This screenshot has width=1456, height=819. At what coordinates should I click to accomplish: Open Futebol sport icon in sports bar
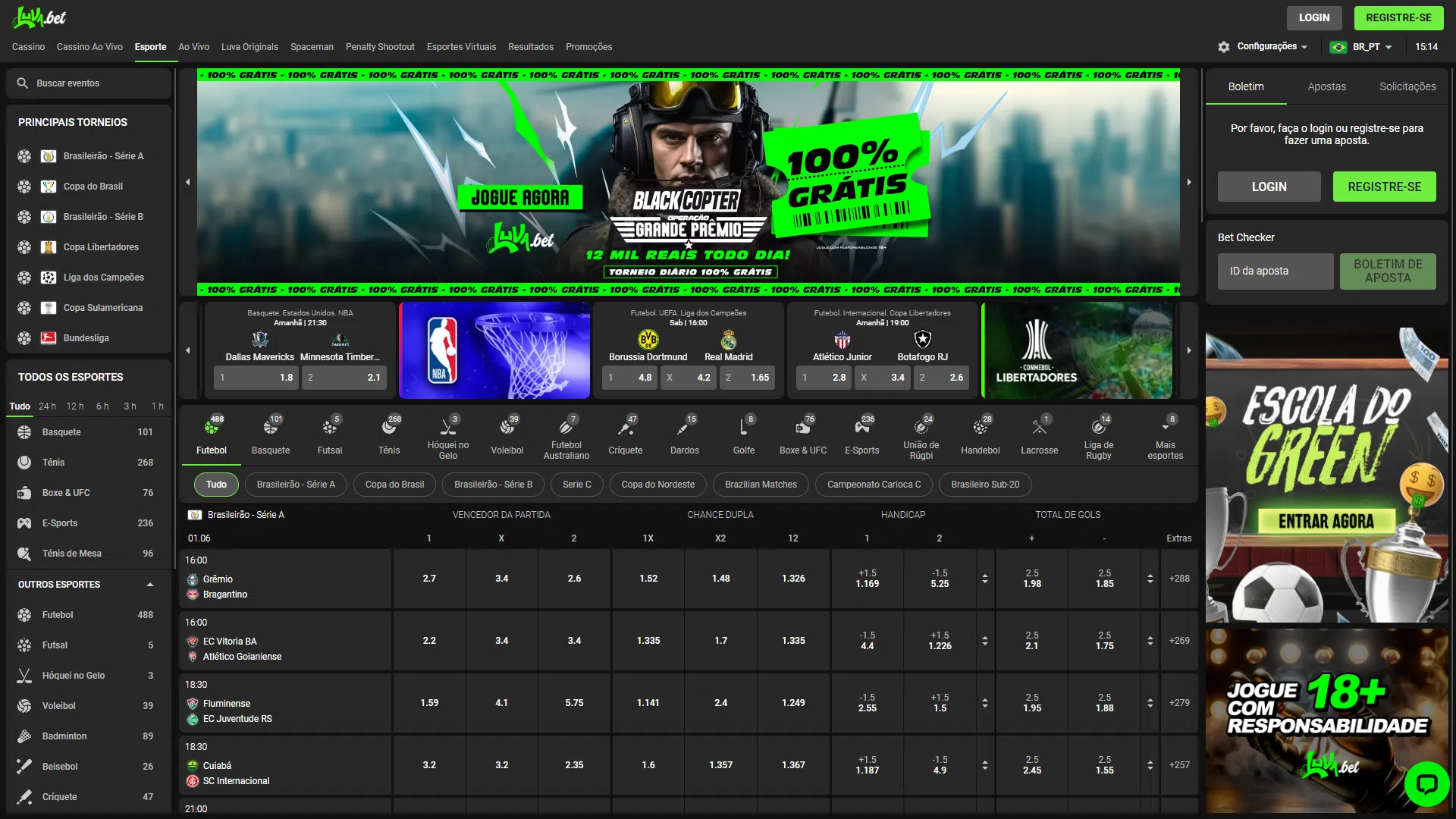click(212, 428)
